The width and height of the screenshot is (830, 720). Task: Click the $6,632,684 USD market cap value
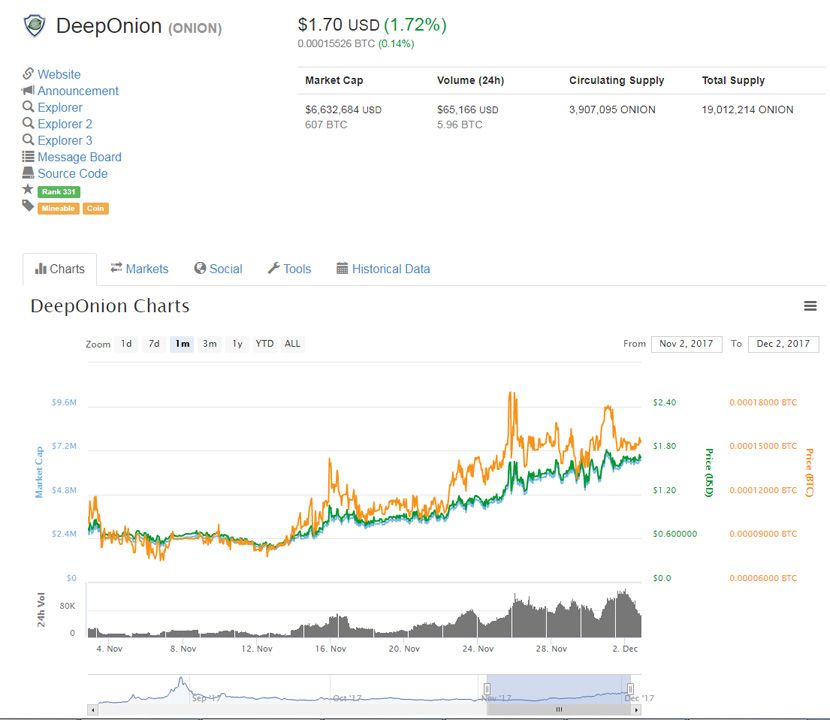343,110
